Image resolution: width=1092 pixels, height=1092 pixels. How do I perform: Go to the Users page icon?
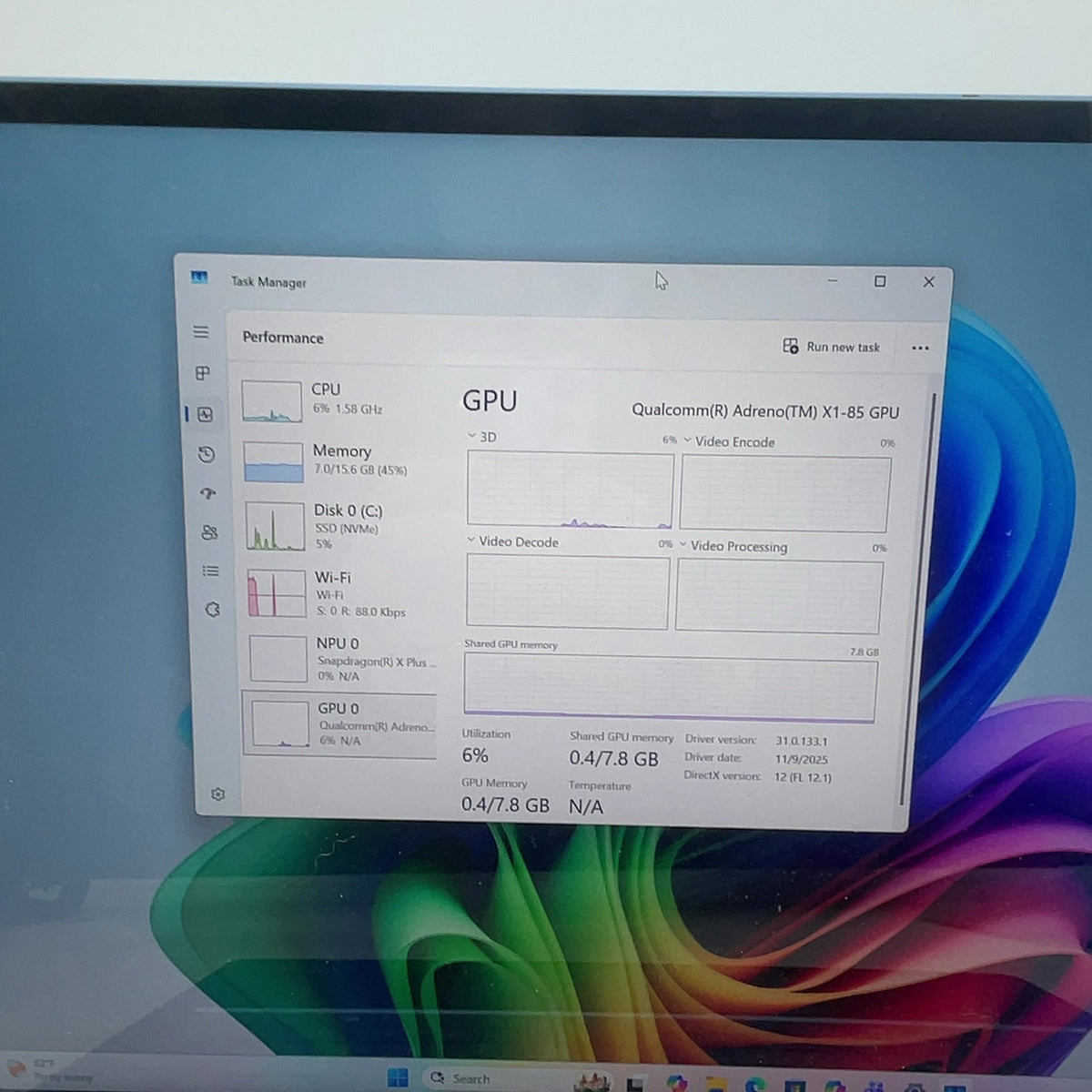pos(209,533)
